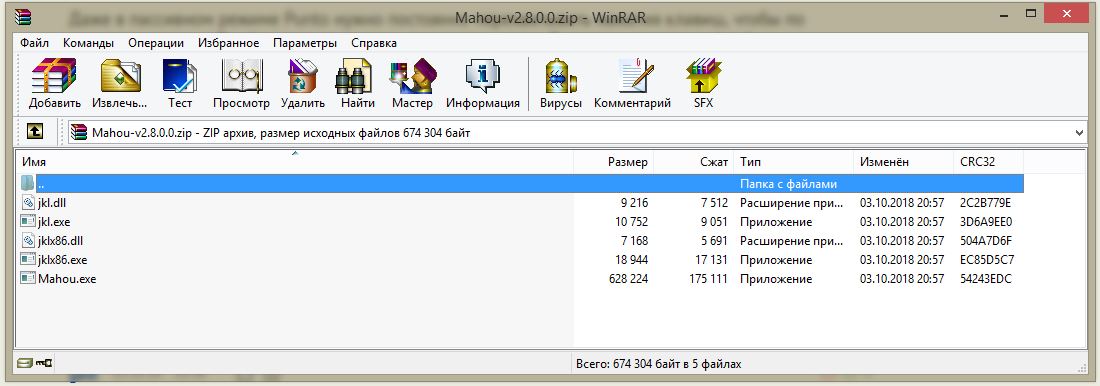Click the Добавить (Add) toolbar icon
The image size is (1100, 386).
point(55,84)
